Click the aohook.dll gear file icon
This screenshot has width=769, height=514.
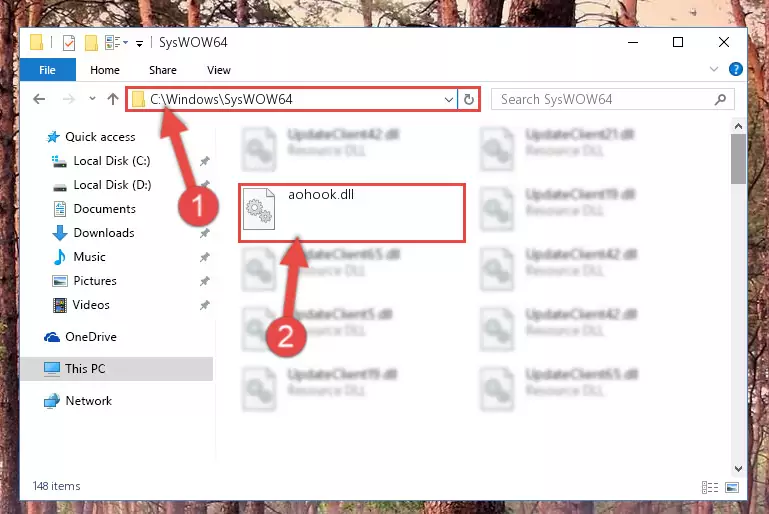tap(259, 209)
